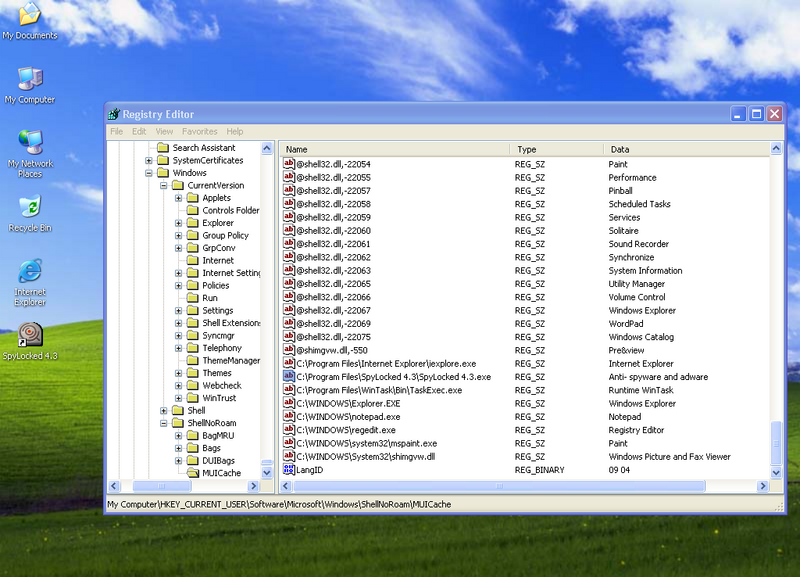The image size is (800, 577).
Task: Select the Internet Settings tree item
Action: [x=231, y=273]
